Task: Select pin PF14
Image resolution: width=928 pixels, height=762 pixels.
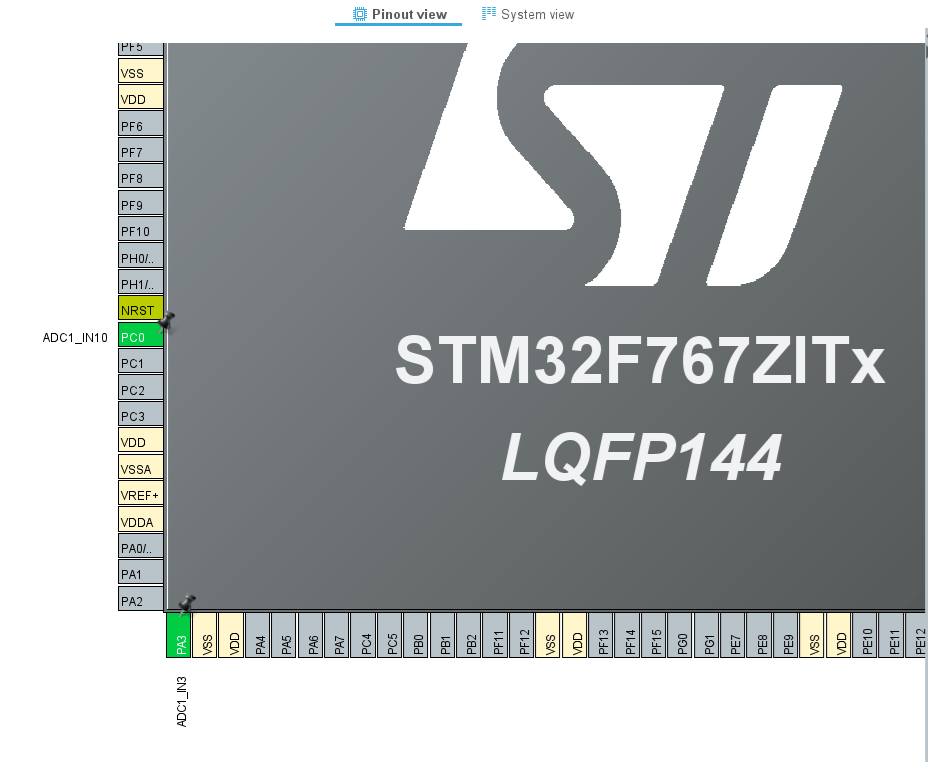Action: (627, 635)
